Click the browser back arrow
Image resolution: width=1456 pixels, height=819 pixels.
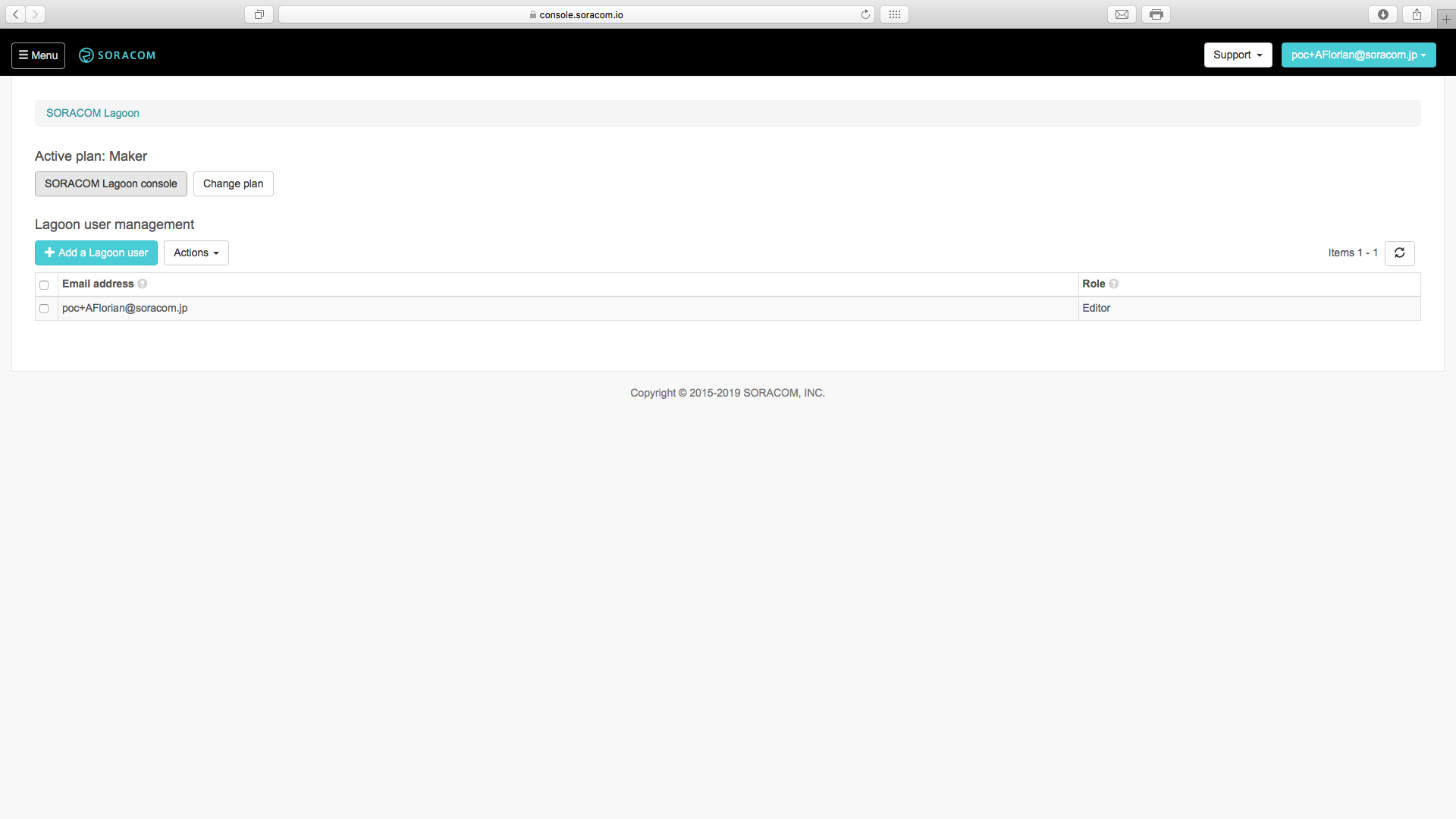coord(15,14)
